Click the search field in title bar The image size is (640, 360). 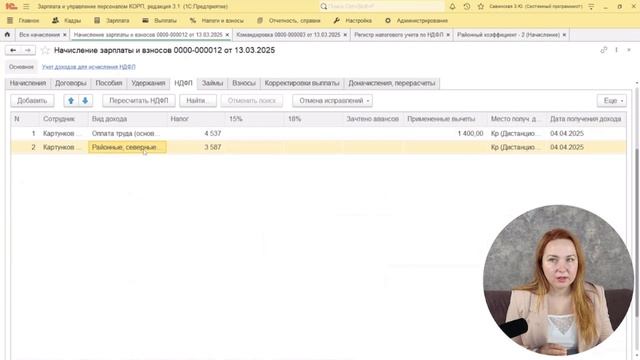click(x=382, y=7)
